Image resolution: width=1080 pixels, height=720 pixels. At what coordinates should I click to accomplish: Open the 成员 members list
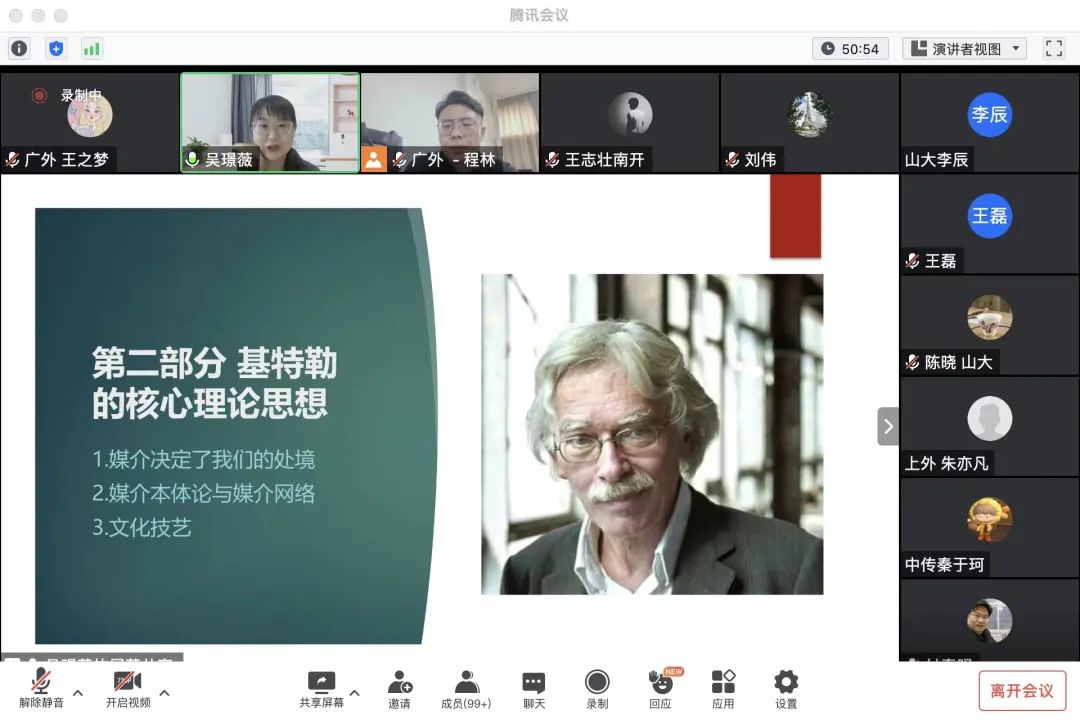coord(466,689)
